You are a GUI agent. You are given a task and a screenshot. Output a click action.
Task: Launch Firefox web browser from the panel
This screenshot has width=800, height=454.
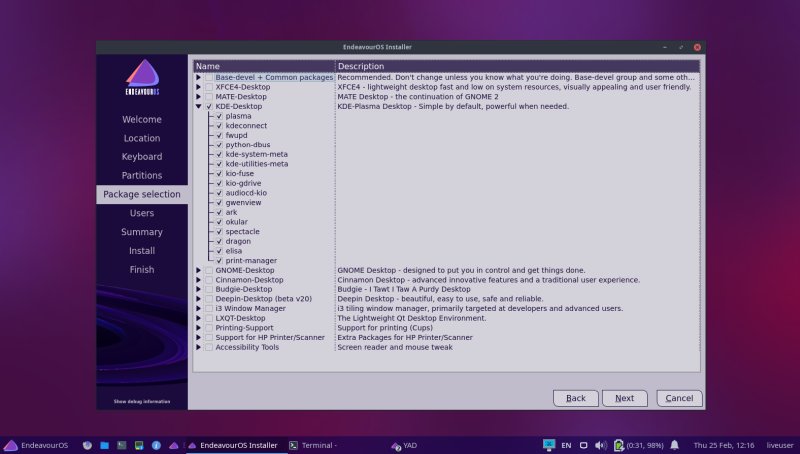click(87, 445)
